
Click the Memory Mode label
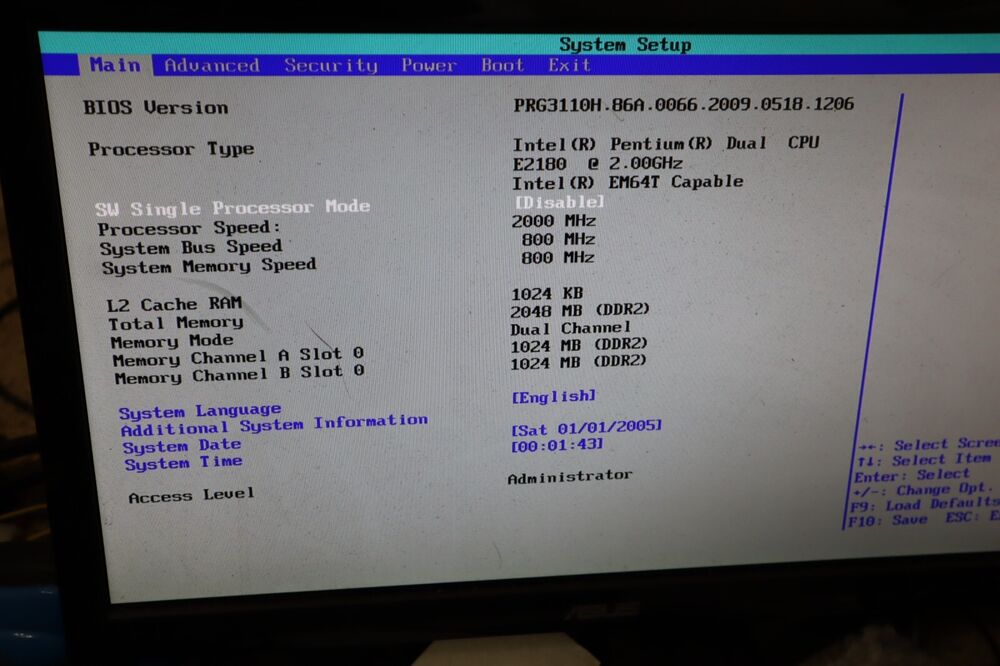[x=172, y=341]
